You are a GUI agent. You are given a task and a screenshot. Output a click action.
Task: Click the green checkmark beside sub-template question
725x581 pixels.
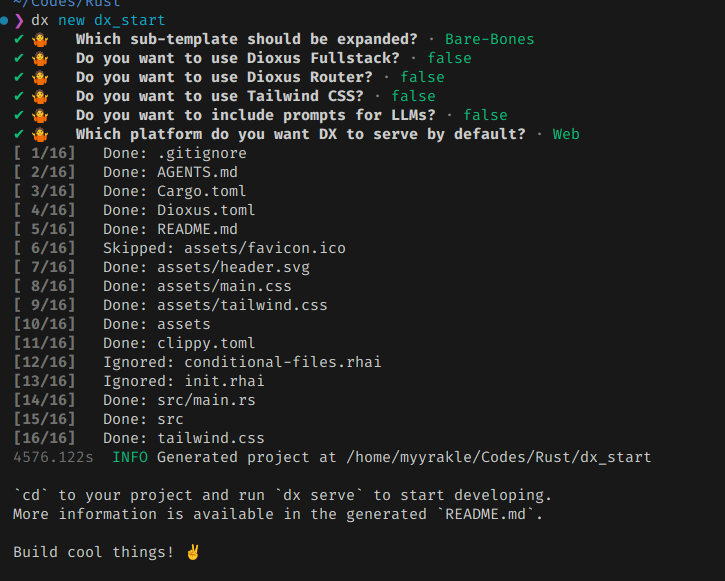[x=19, y=39]
